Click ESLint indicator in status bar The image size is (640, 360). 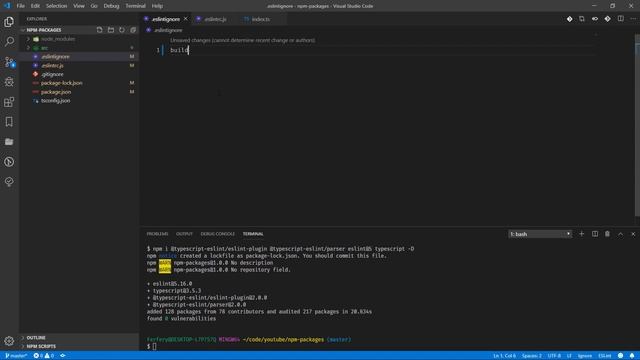(604, 356)
